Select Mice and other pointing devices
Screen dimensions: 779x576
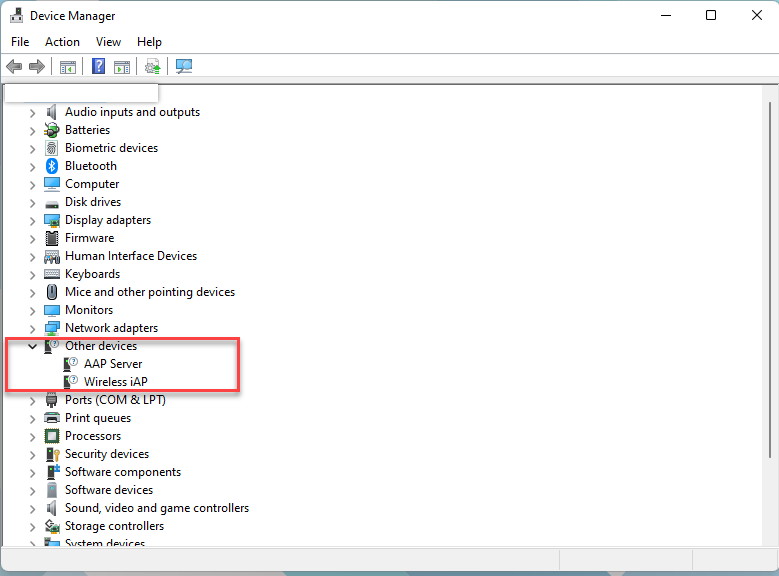150,292
